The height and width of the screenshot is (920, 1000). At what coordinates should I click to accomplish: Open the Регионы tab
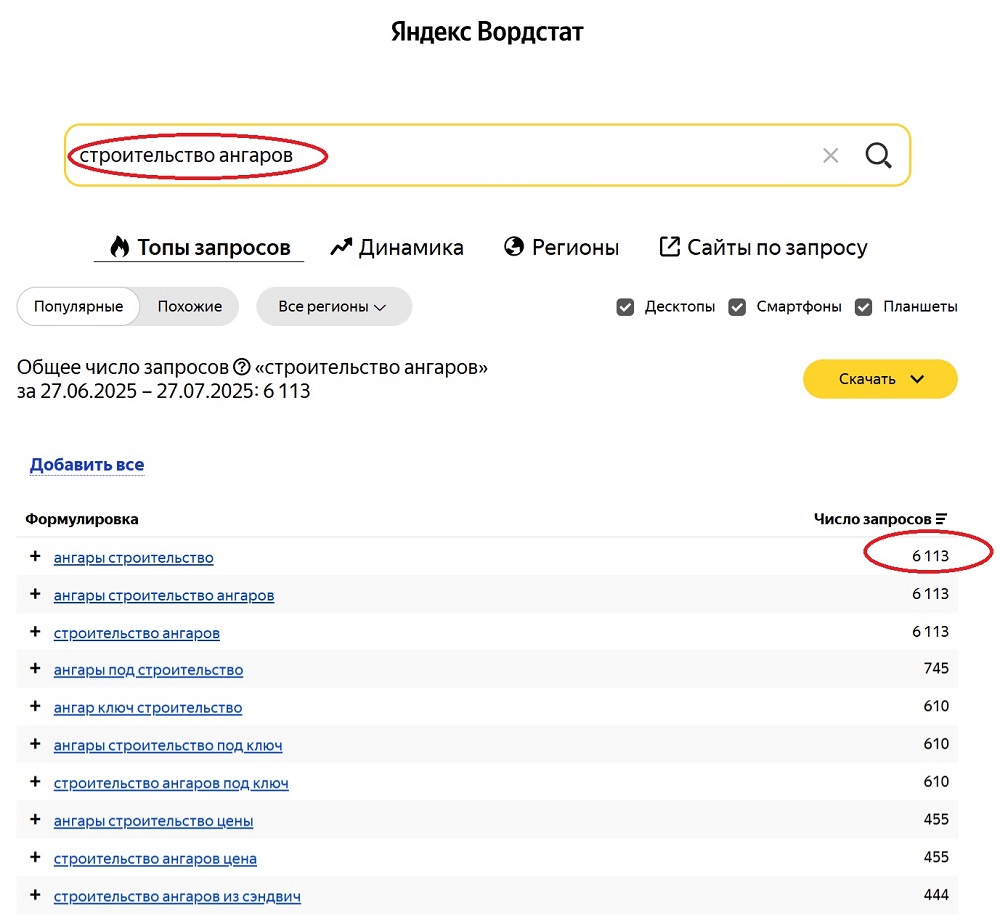click(x=561, y=247)
